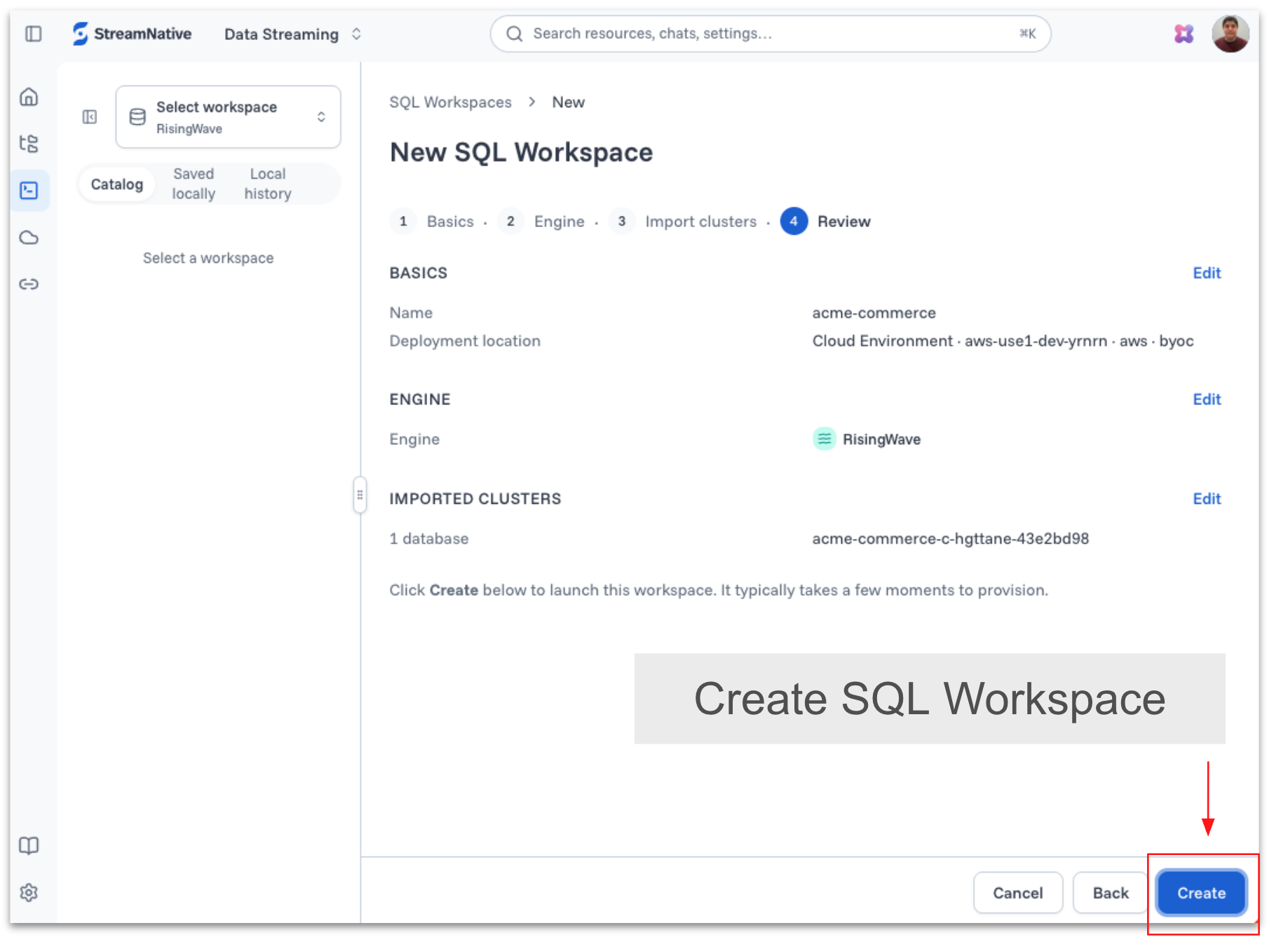Open the cloud icon in sidebar
The height and width of the screenshot is (942, 1288).
pyautogui.click(x=29, y=238)
